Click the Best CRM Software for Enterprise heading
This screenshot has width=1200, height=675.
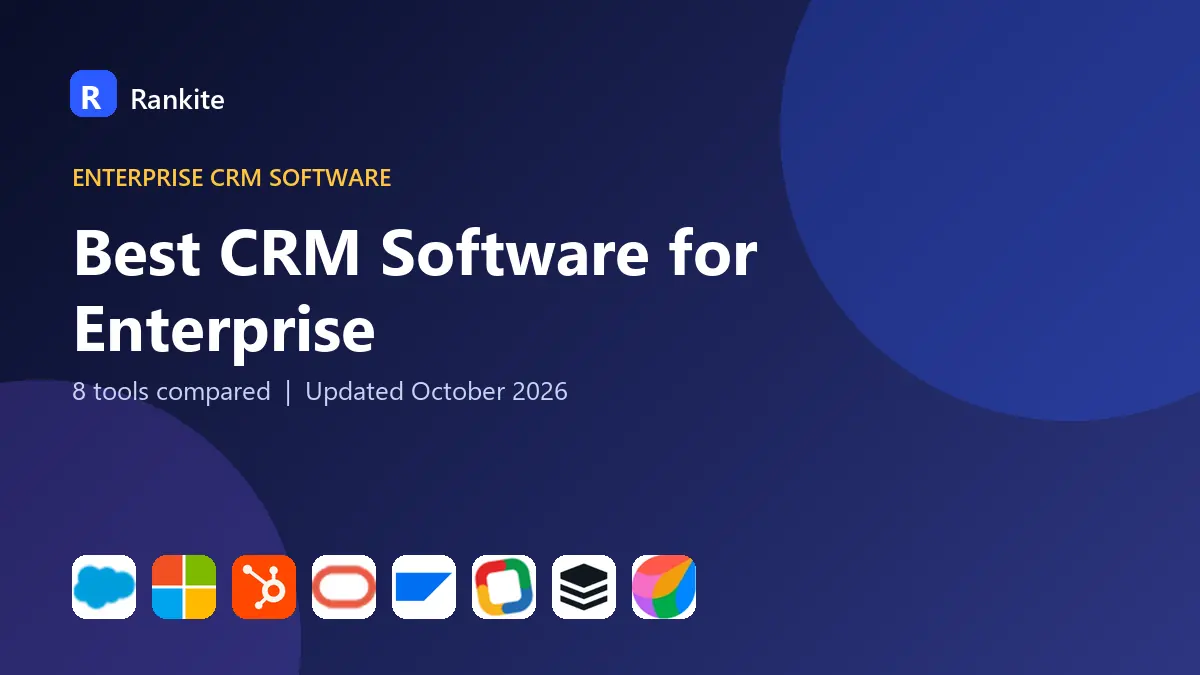(x=415, y=291)
